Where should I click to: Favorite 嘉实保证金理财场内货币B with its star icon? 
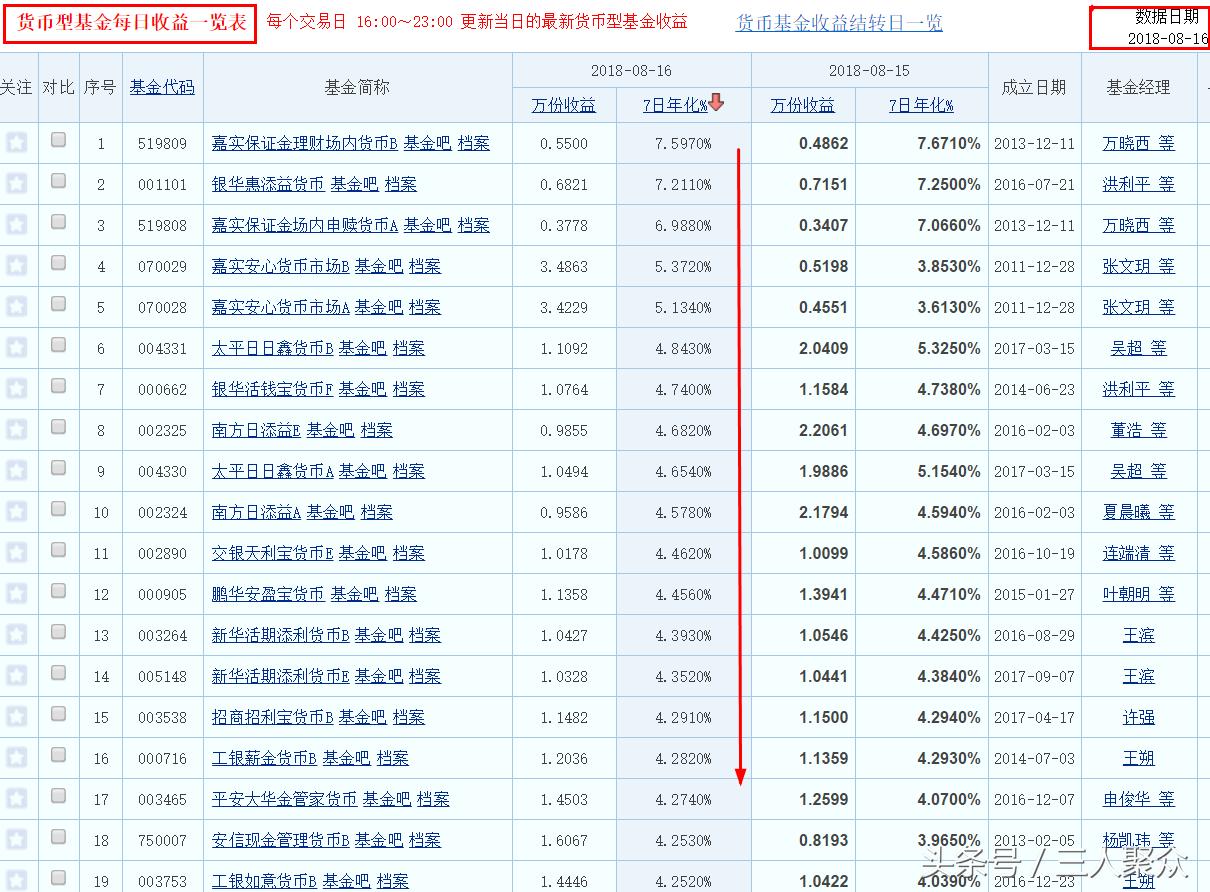(x=17, y=143)
